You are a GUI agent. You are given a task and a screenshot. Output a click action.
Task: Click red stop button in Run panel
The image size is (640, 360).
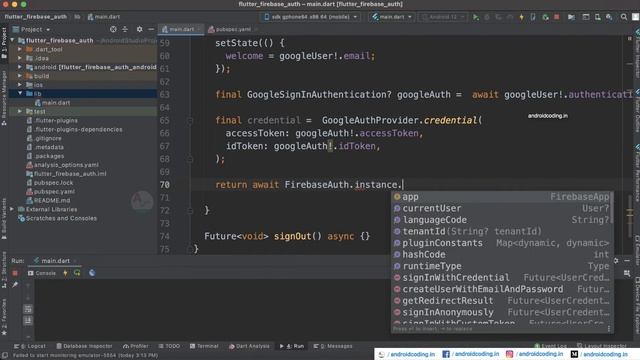tap(15, 273)
